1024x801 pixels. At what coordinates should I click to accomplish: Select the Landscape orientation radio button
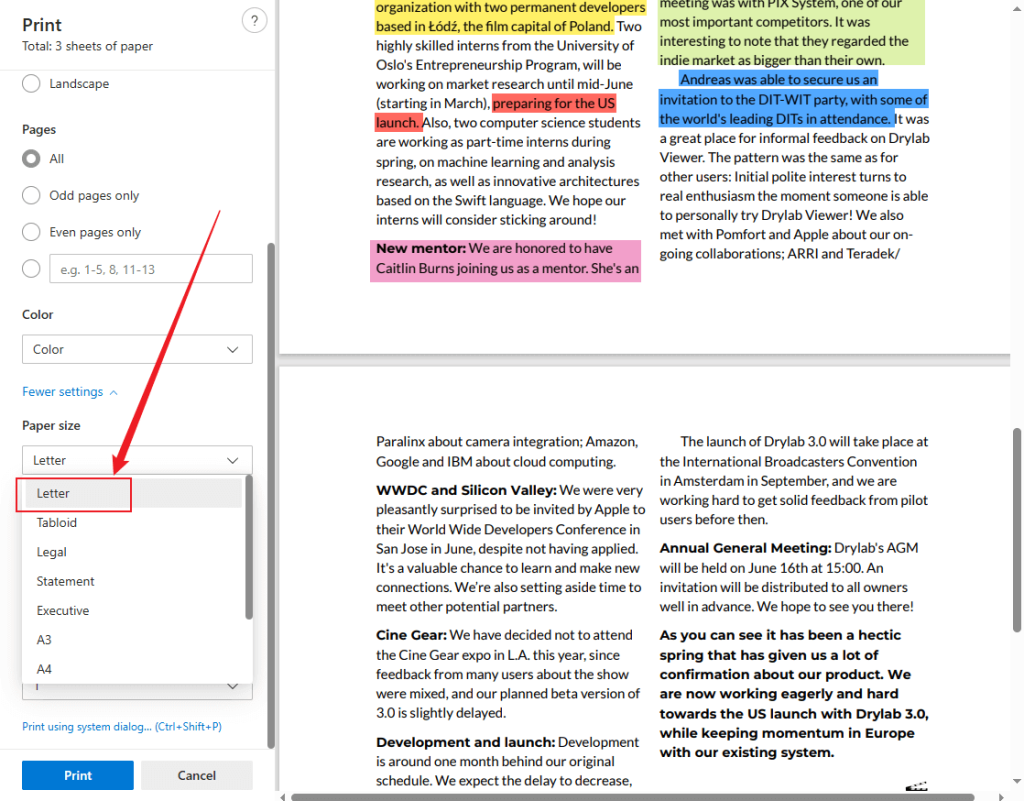coord(32,84)
